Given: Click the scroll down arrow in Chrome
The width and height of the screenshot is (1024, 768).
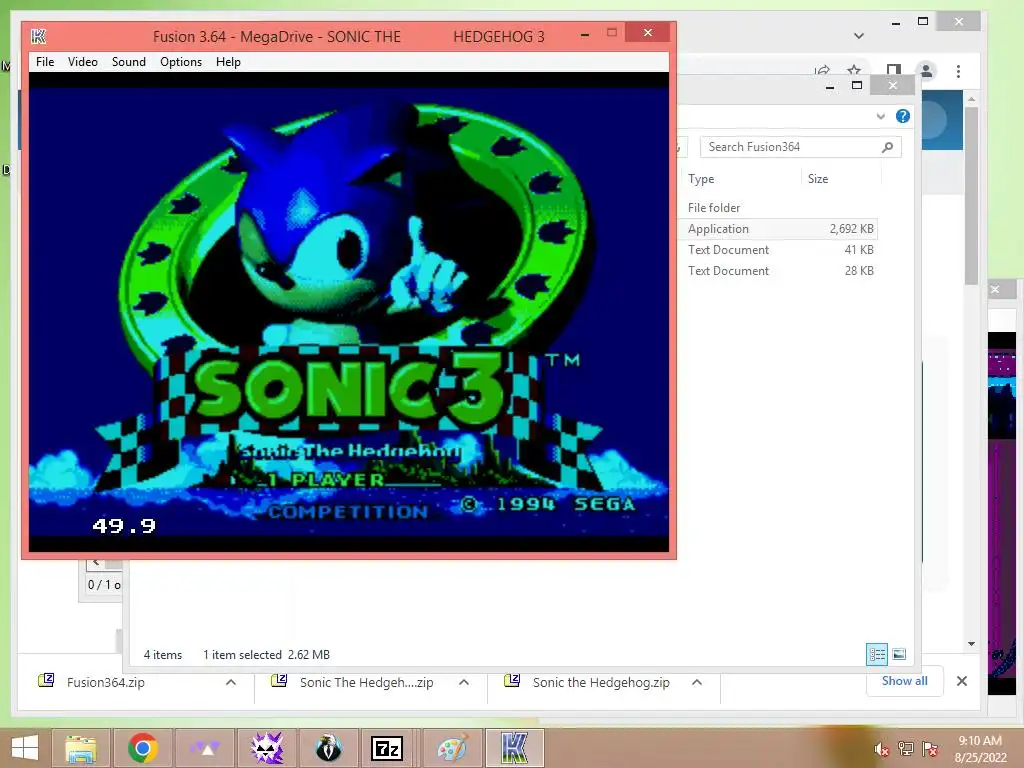Looking at the screenshot, I should pyautogui.click(x=972, y=644).
